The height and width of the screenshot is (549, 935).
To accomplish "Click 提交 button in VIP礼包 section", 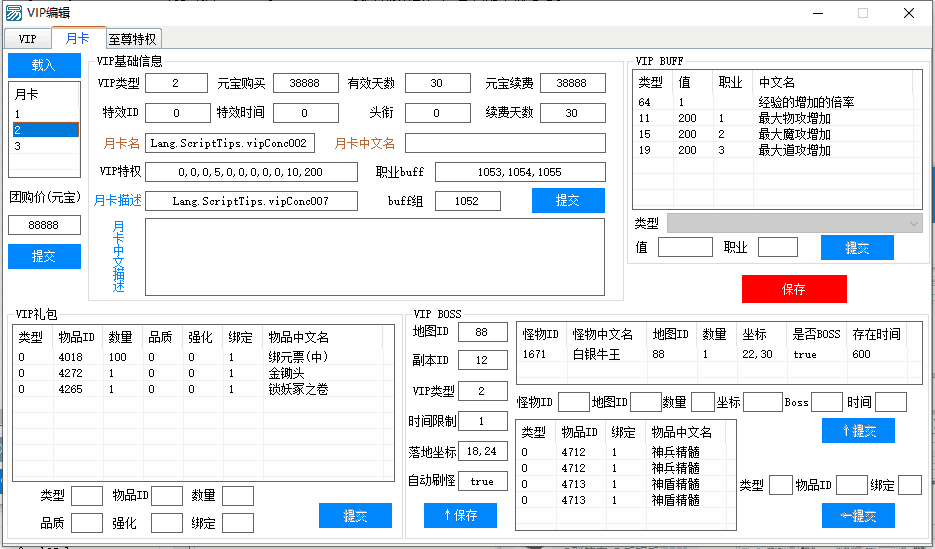I will 355,516.
